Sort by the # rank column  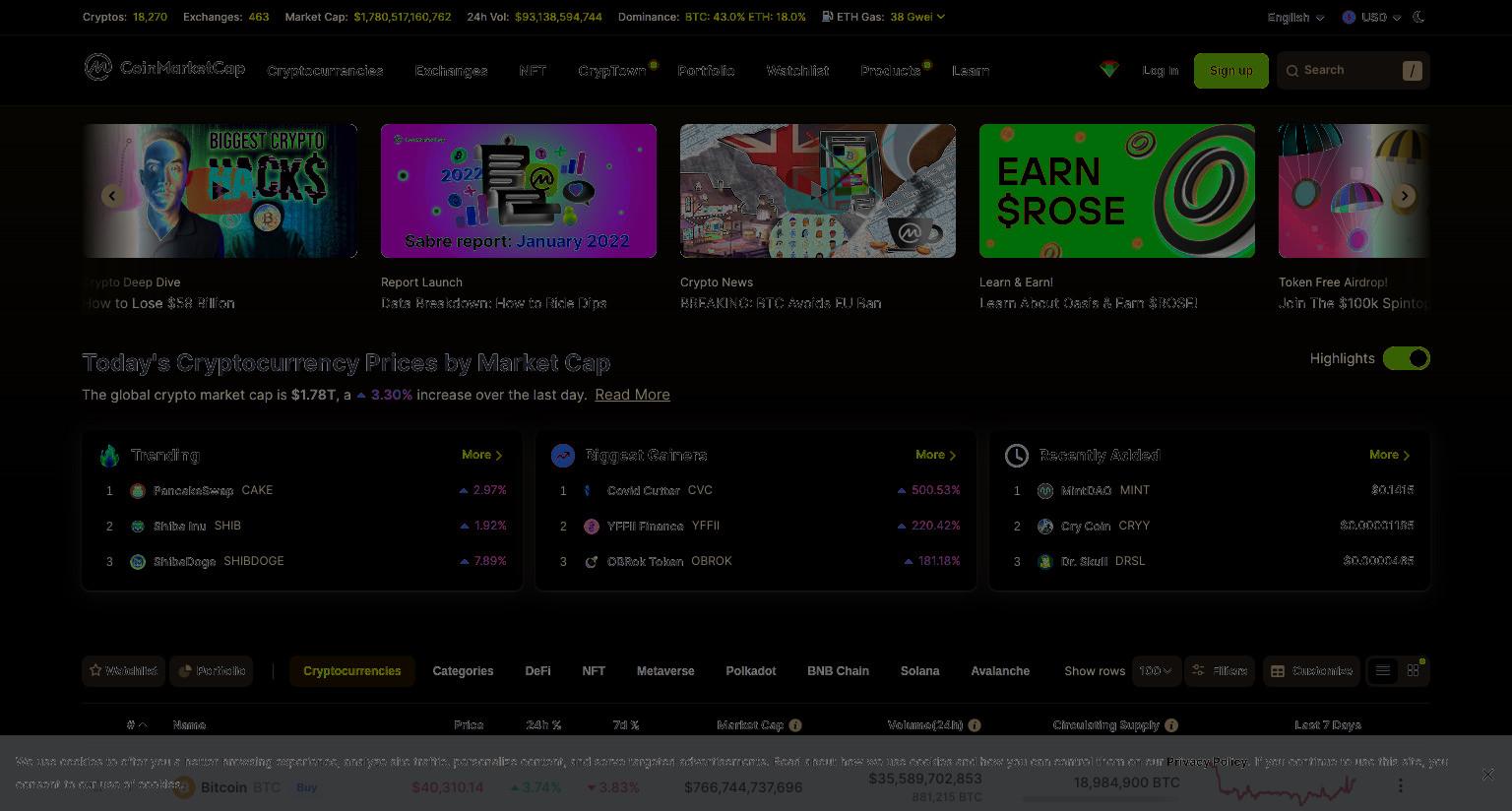pyautogui.click(x=137, y=725)
